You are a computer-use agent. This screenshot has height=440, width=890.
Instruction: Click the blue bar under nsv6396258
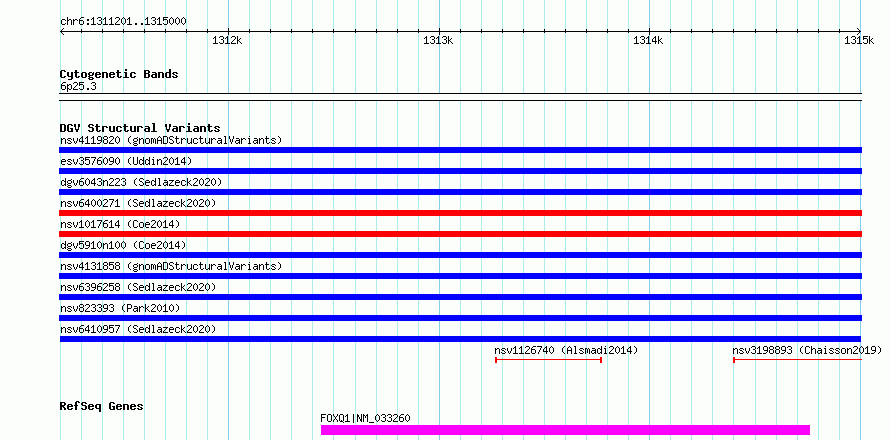461,297
